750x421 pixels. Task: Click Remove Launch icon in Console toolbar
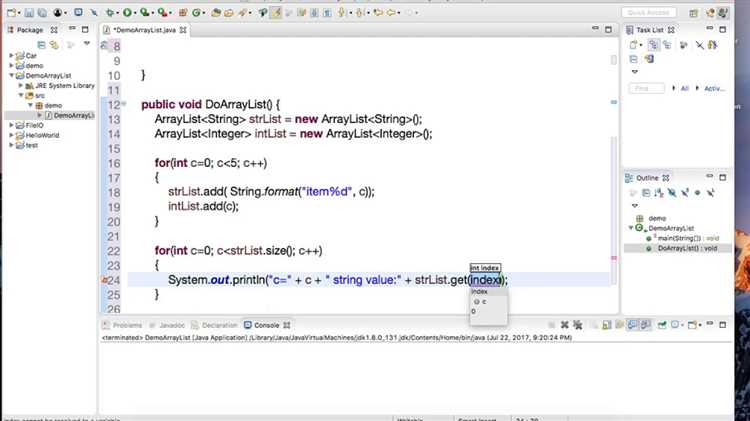pos(564,325)
